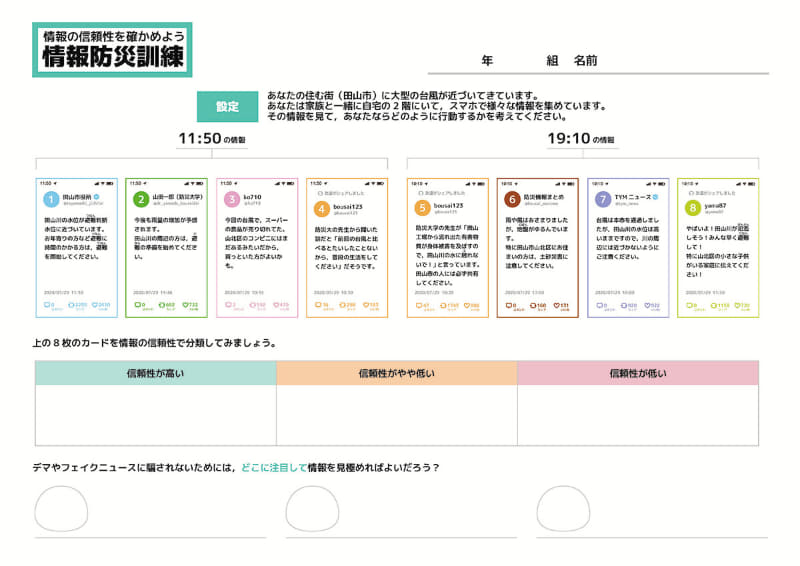
Task: Click the teal text どこに注目して
Action: coord(274,467)
